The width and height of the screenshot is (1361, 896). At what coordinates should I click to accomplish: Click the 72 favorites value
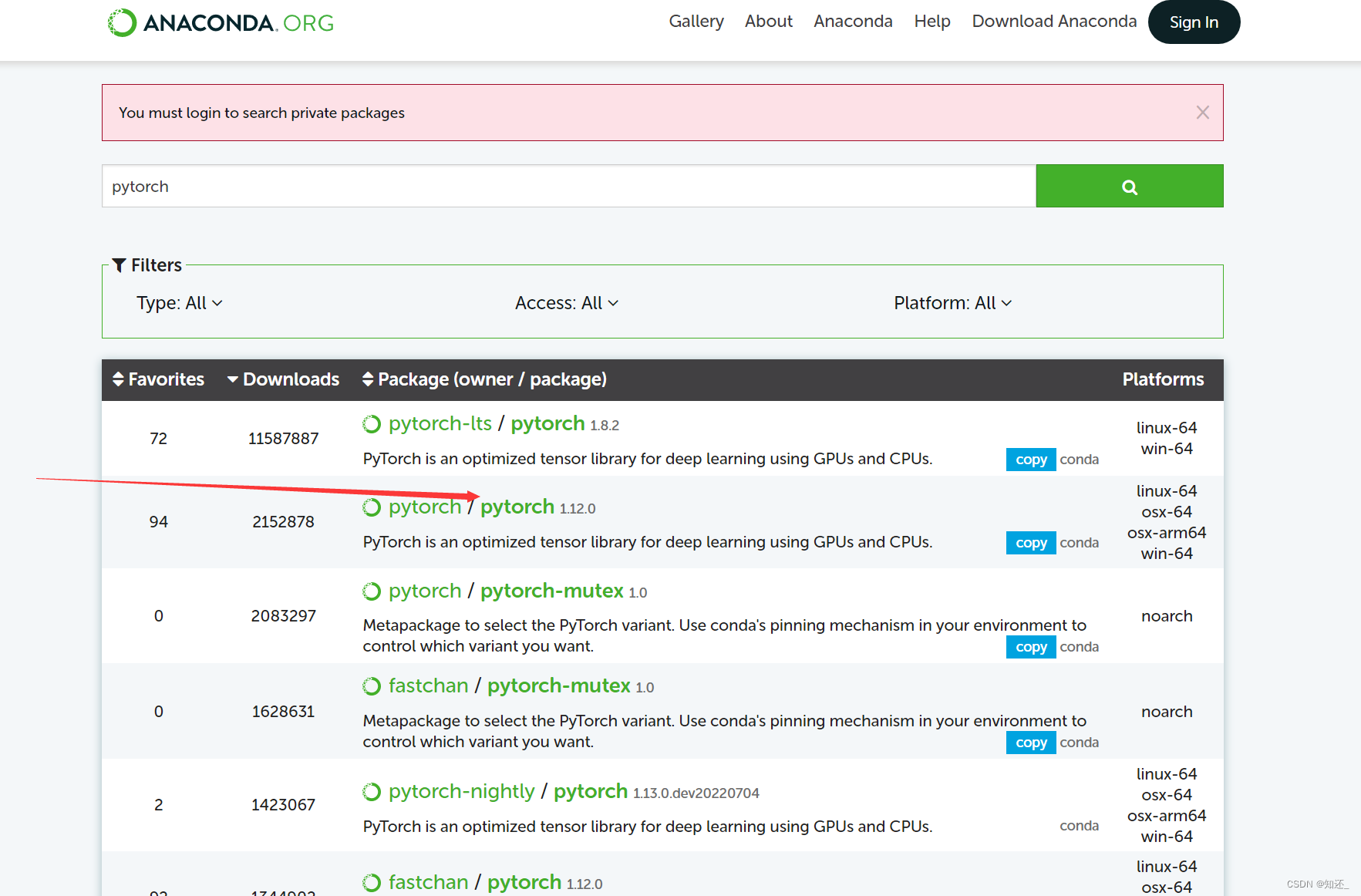point(158,439)
